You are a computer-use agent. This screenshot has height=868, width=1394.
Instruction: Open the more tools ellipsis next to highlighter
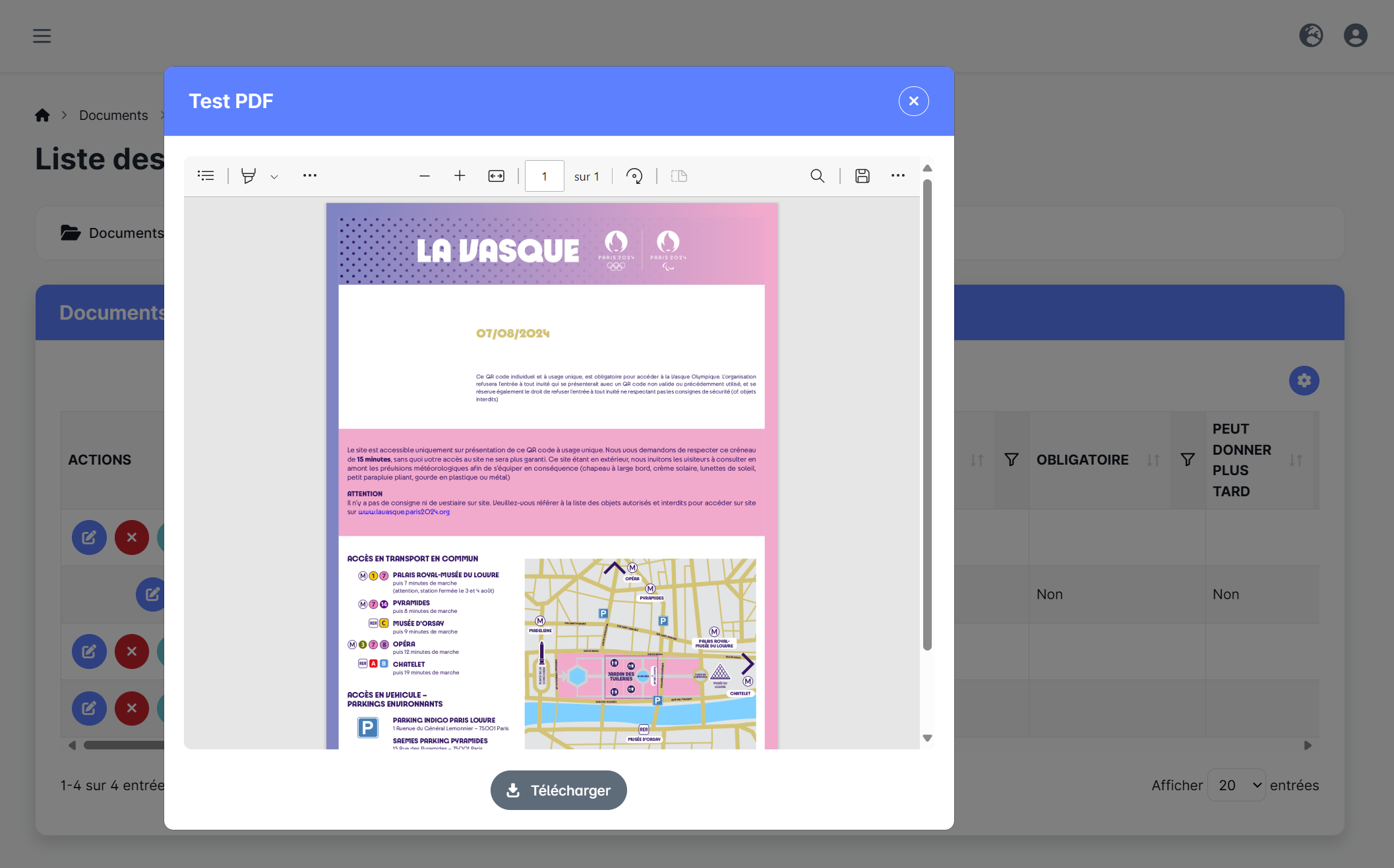pos(309,176)
